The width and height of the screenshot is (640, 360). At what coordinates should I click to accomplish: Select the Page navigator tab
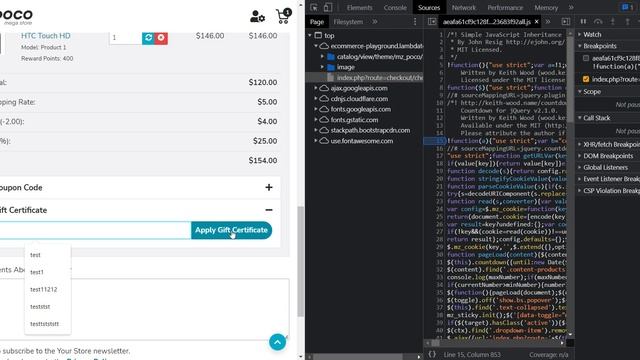(x=317, y=22)
